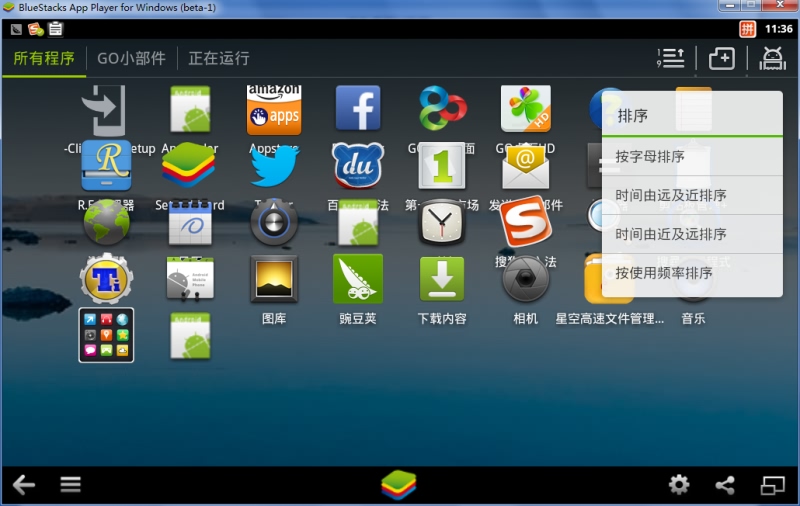
Task: Open the round dial compass app
Action: point(274,222)
